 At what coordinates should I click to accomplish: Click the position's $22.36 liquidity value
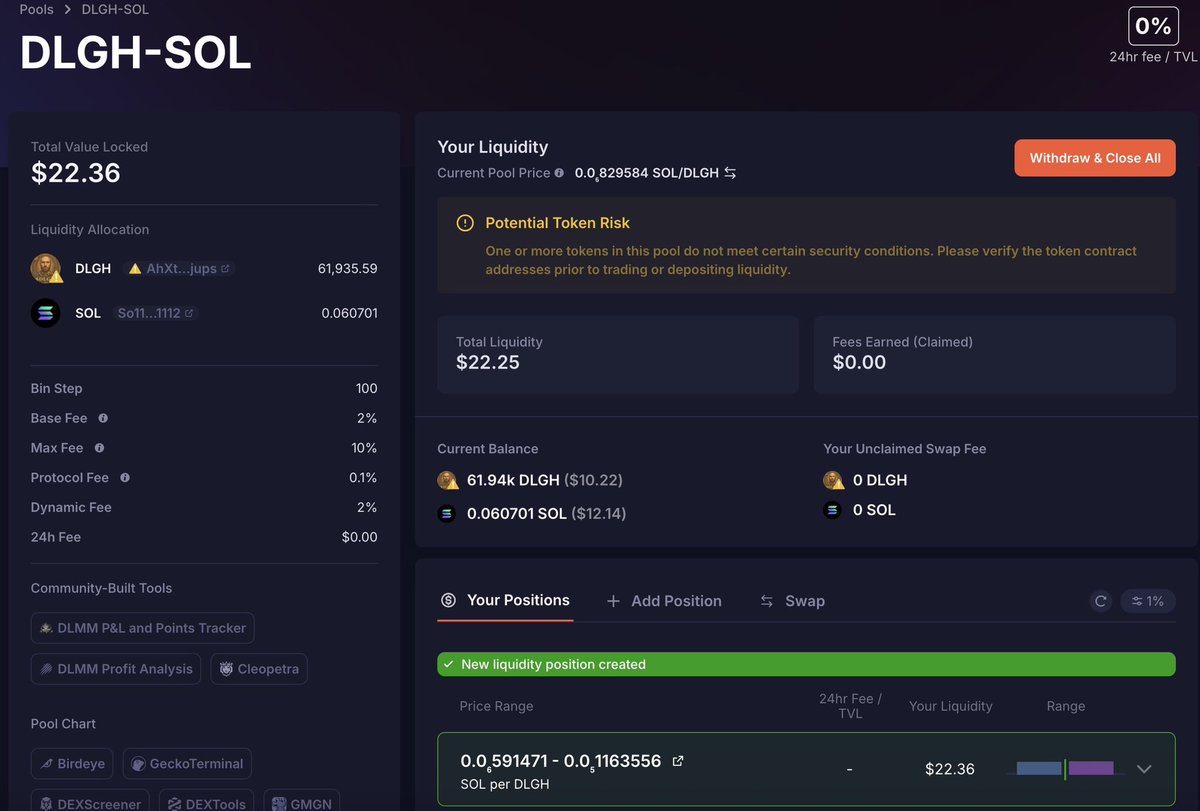point(950,769)
